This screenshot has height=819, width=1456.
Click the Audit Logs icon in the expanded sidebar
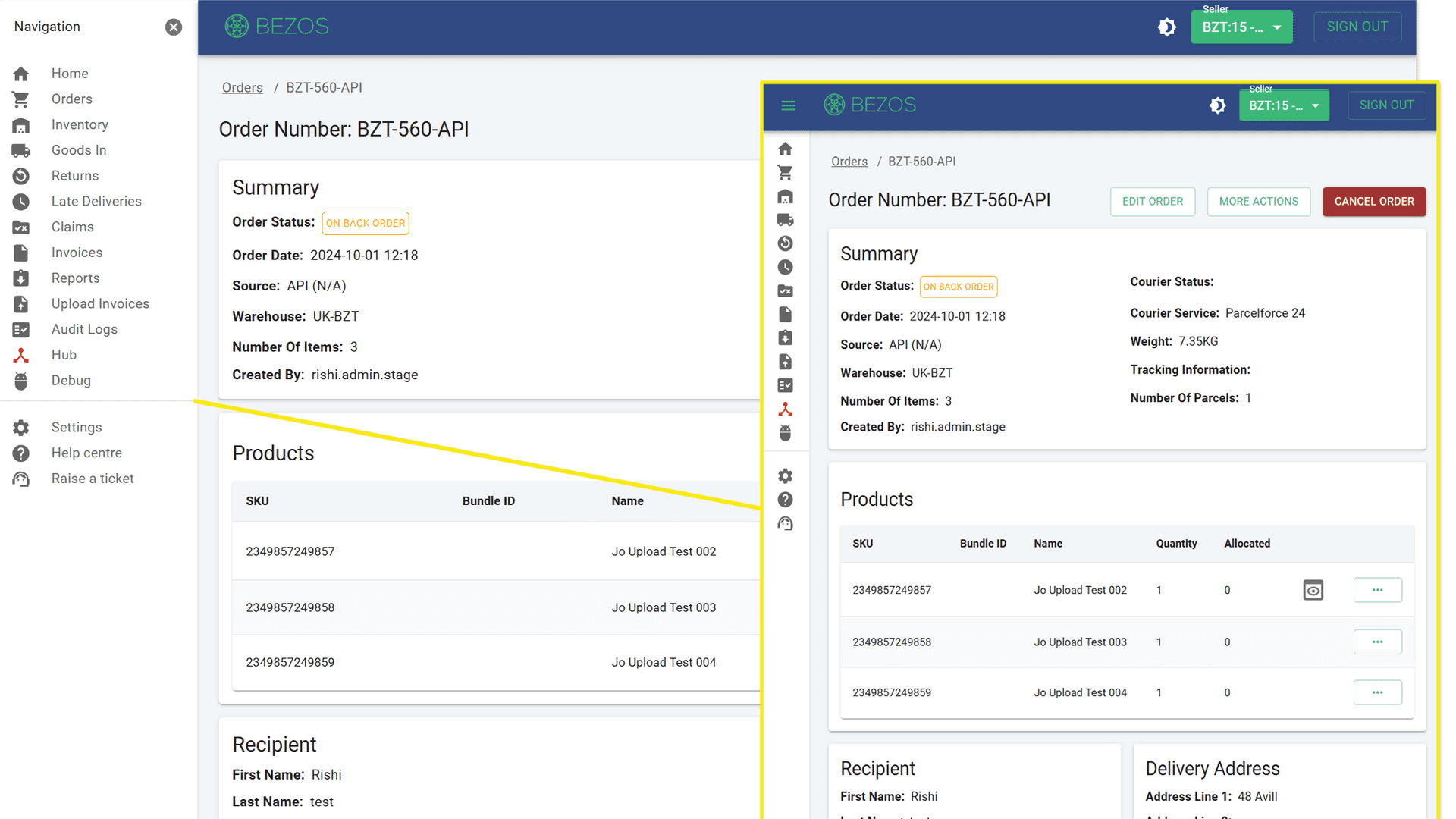(x=21, y=330)
